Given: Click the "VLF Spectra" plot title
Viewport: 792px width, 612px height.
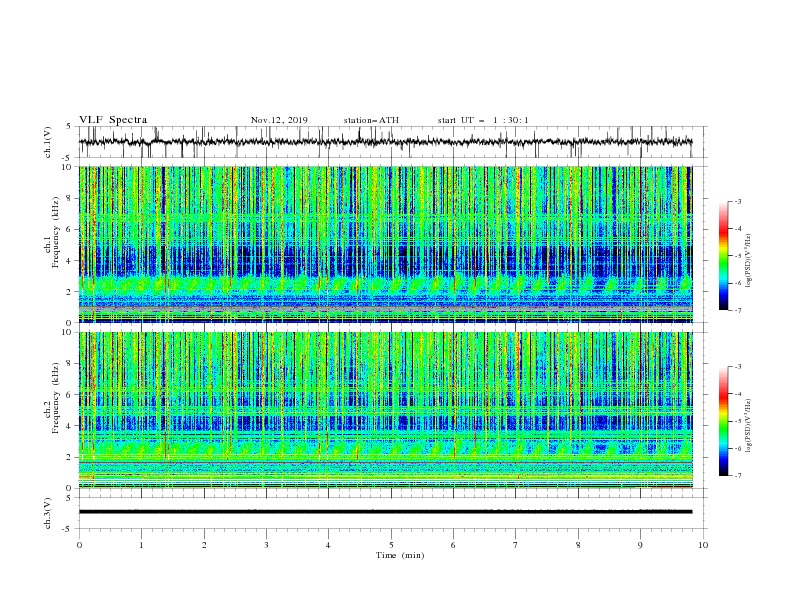Looking at the screenshot, I should pyautogui.click(x=113, y=120).
